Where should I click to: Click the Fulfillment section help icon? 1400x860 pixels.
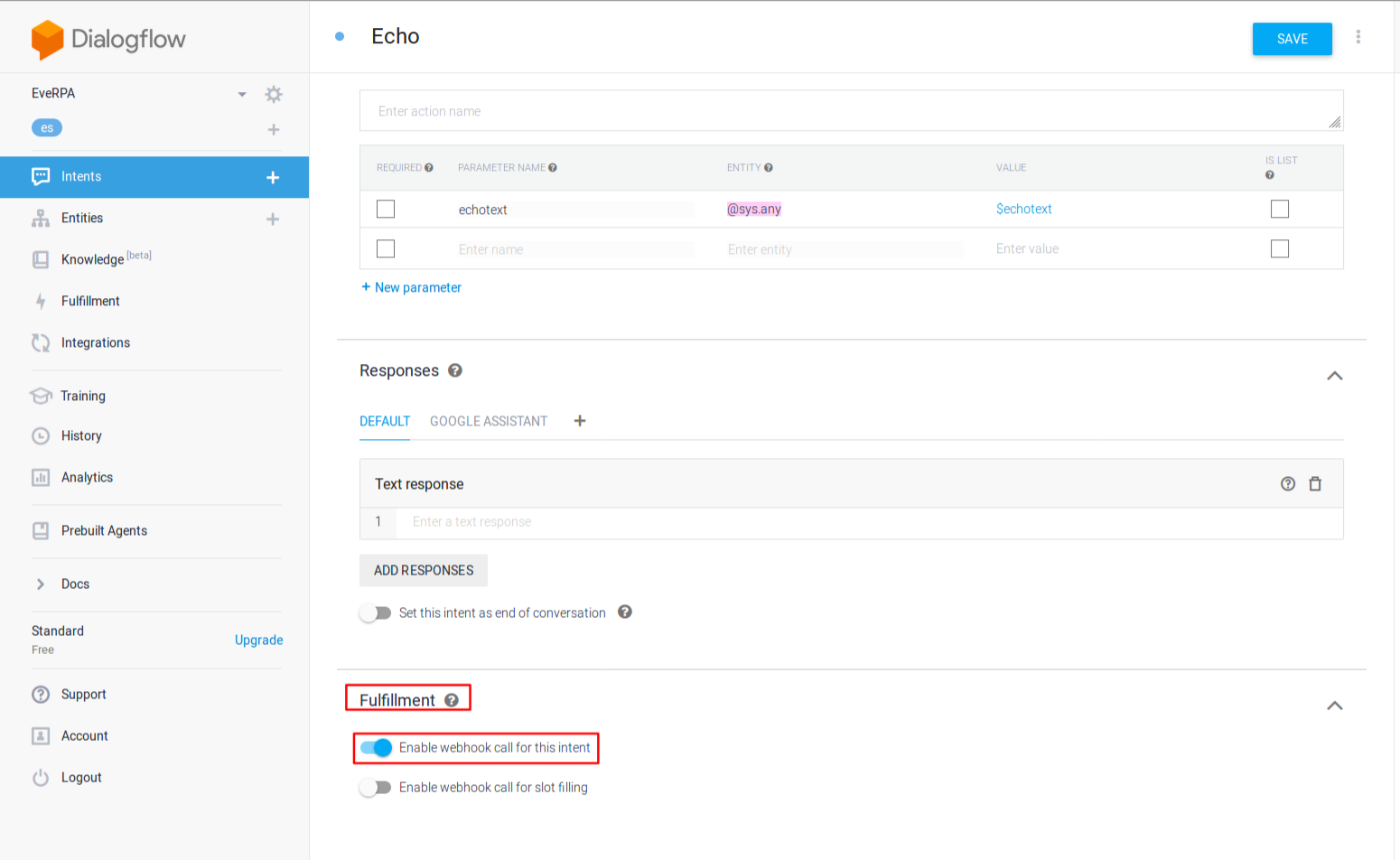(452, 700)
